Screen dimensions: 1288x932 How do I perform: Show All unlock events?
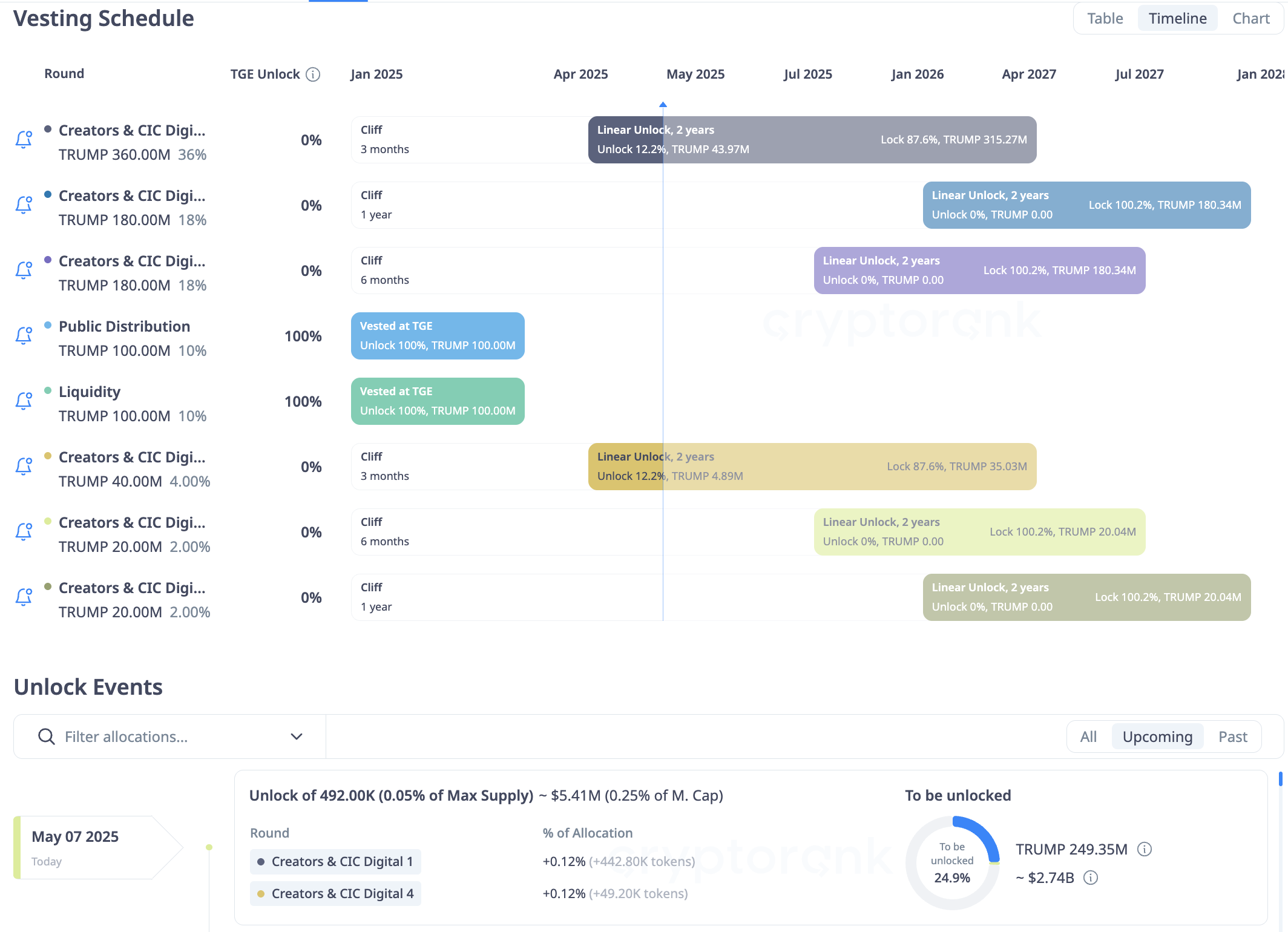pyautogui.click(x=1088, y=737)
